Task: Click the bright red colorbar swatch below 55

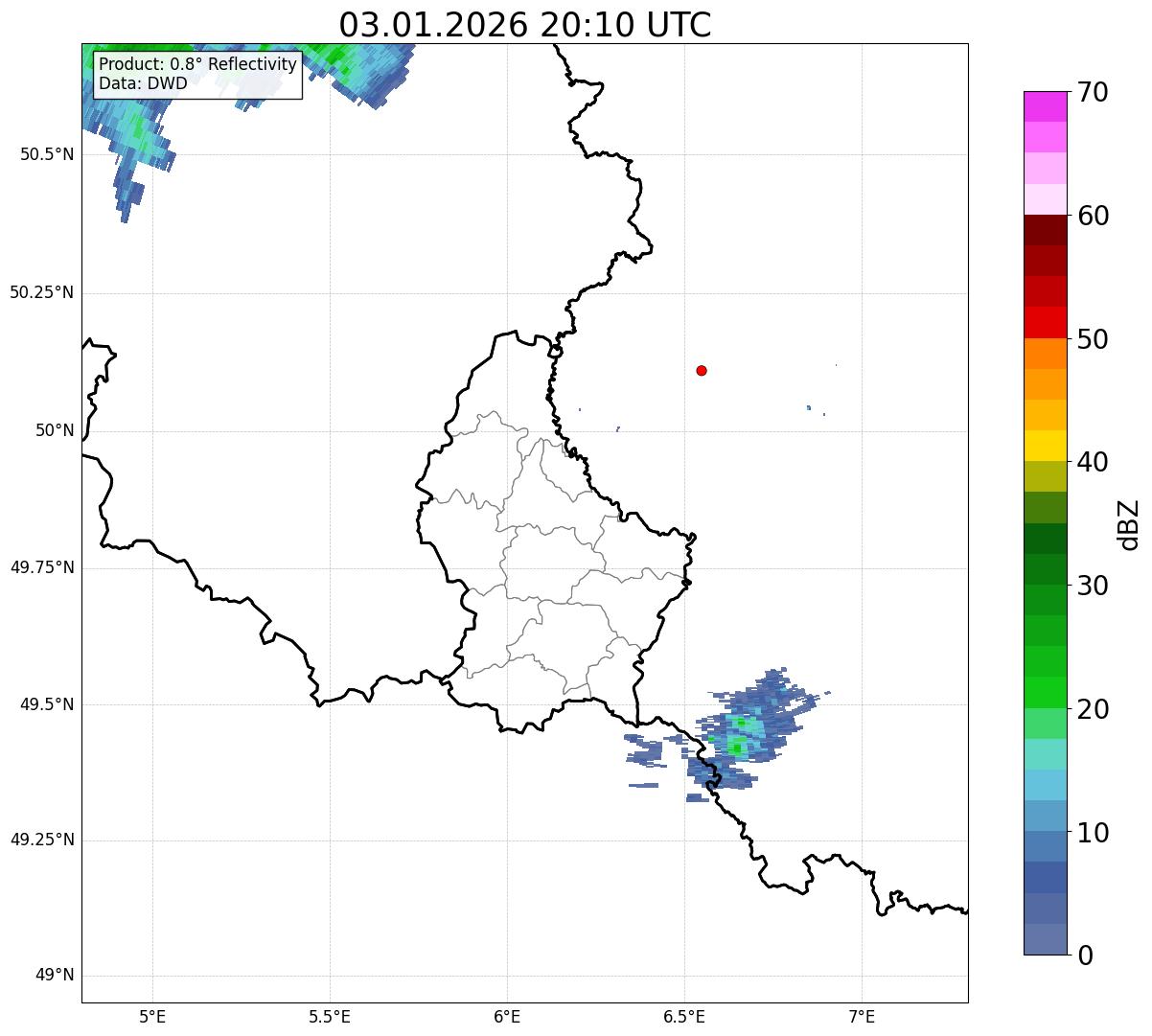Action: coord(1045,323)
